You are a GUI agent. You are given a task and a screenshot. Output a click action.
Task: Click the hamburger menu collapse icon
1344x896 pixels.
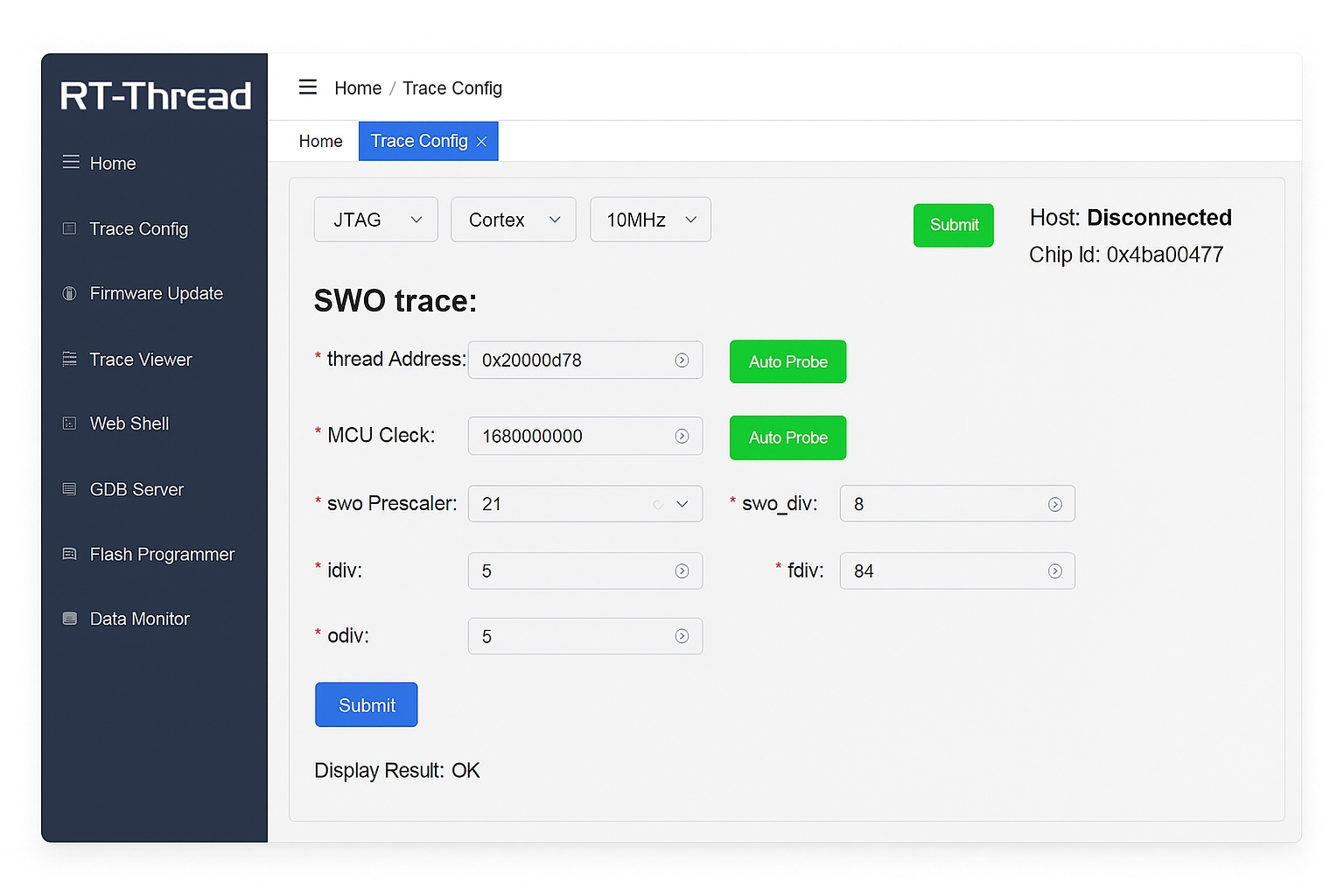(x=307, y=87)
